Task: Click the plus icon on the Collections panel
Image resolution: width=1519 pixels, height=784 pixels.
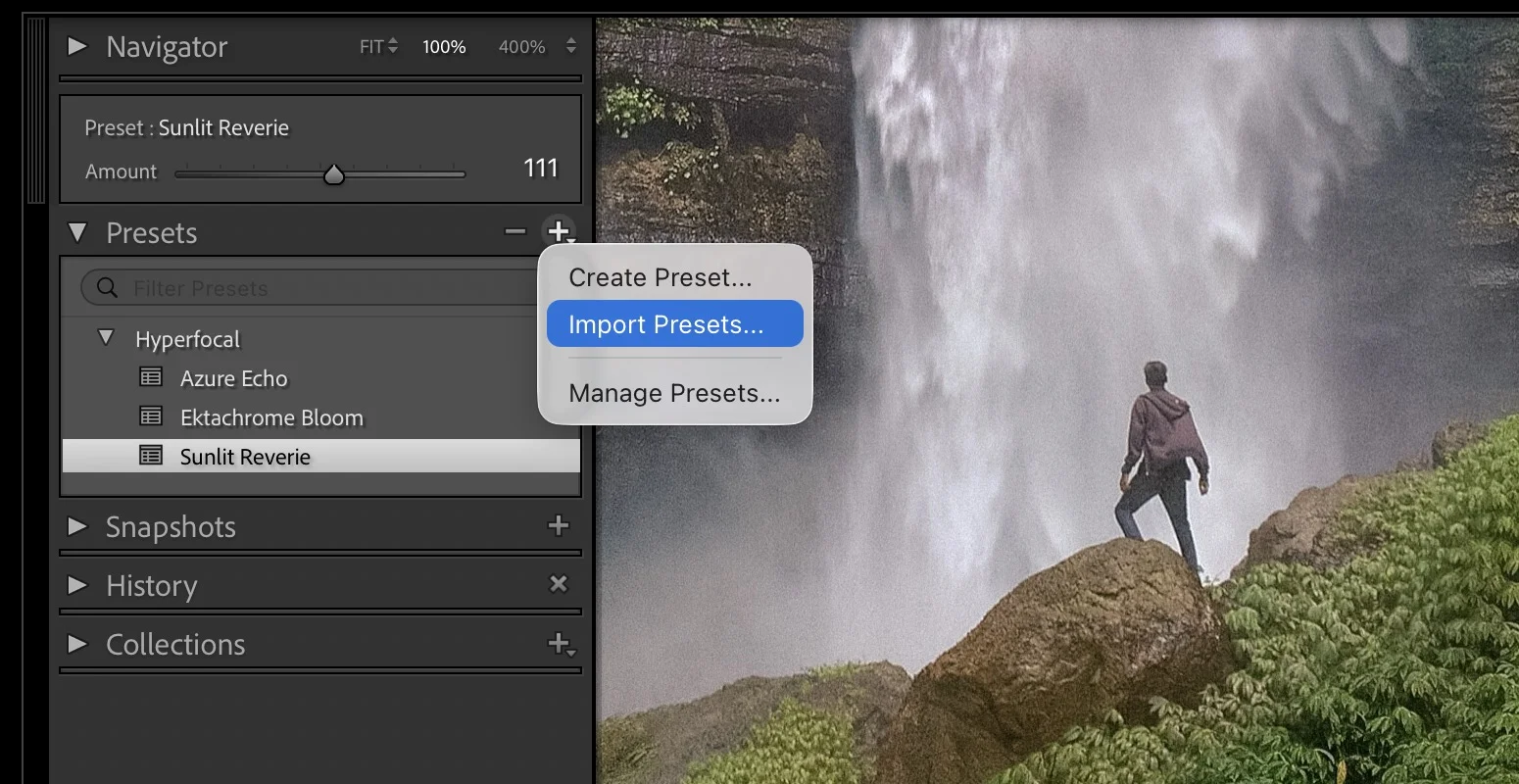Action: pos(558,644)
